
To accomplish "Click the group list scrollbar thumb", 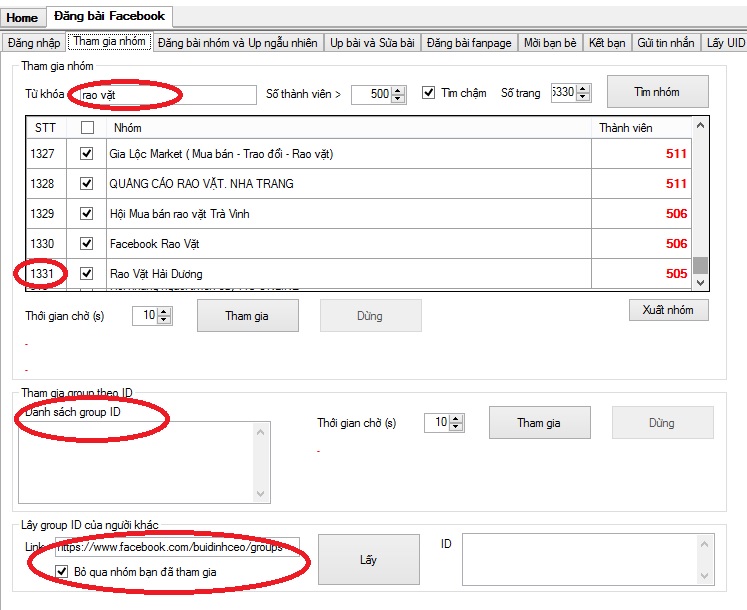I will click(700, 265).
